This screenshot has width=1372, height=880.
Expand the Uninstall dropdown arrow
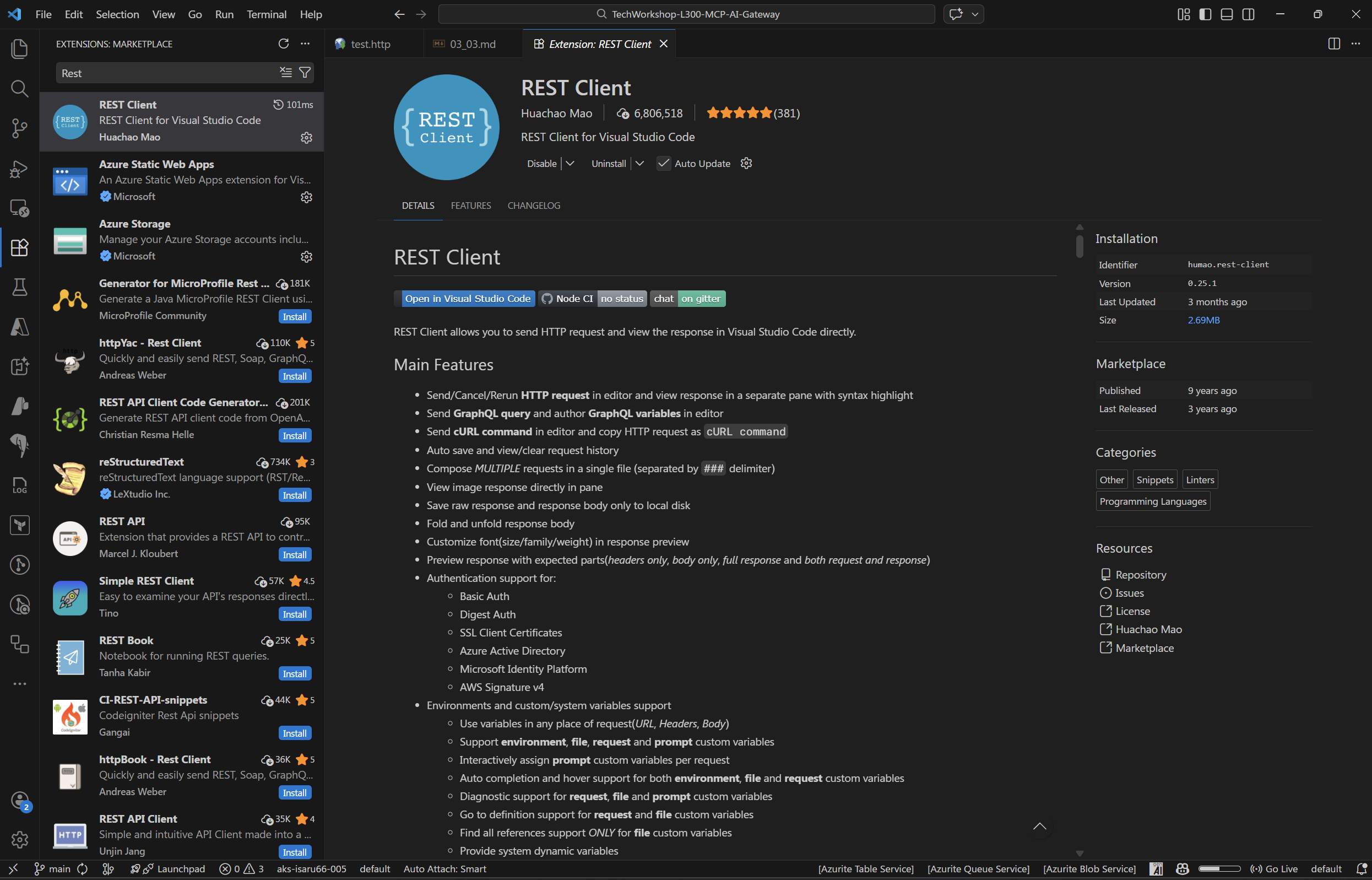639,164
